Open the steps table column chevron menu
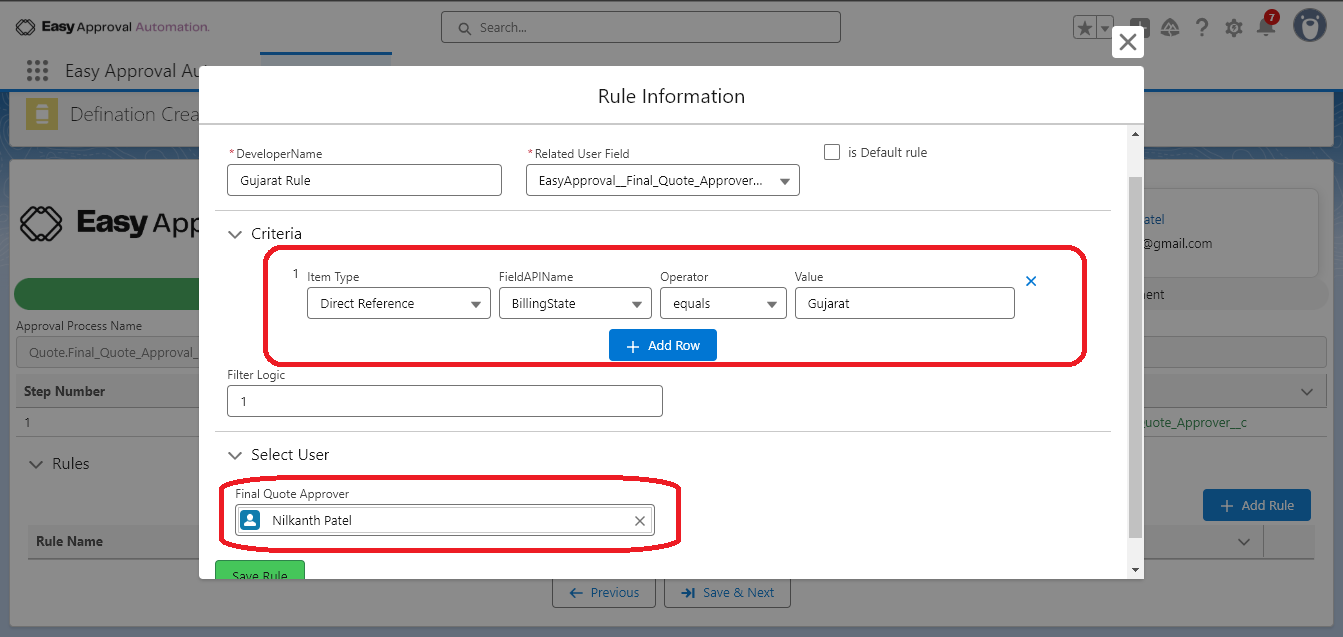 [x=1307, y=392]
